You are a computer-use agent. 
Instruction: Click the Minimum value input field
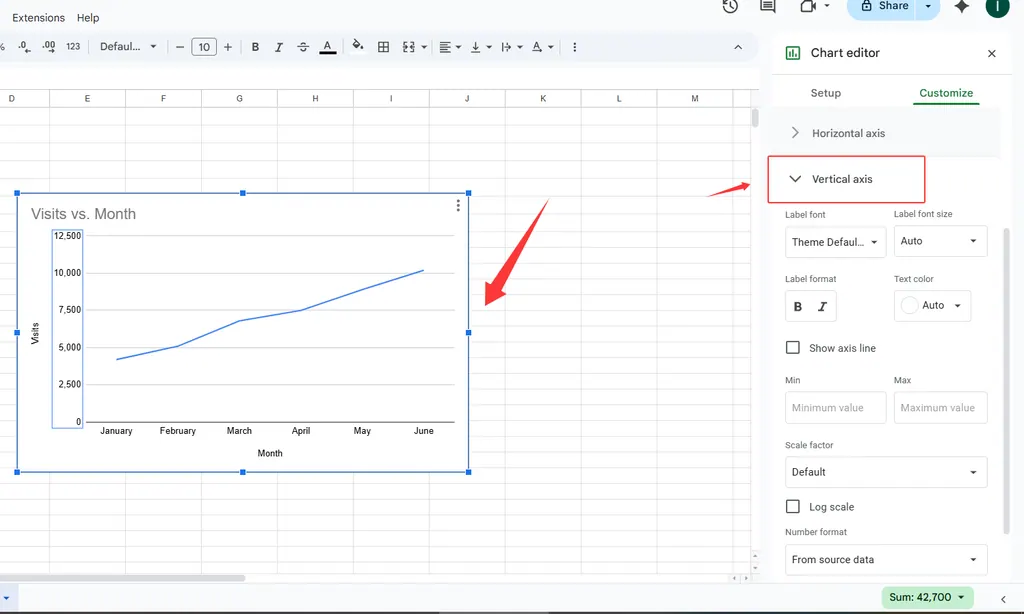click(x=836, y=408)
